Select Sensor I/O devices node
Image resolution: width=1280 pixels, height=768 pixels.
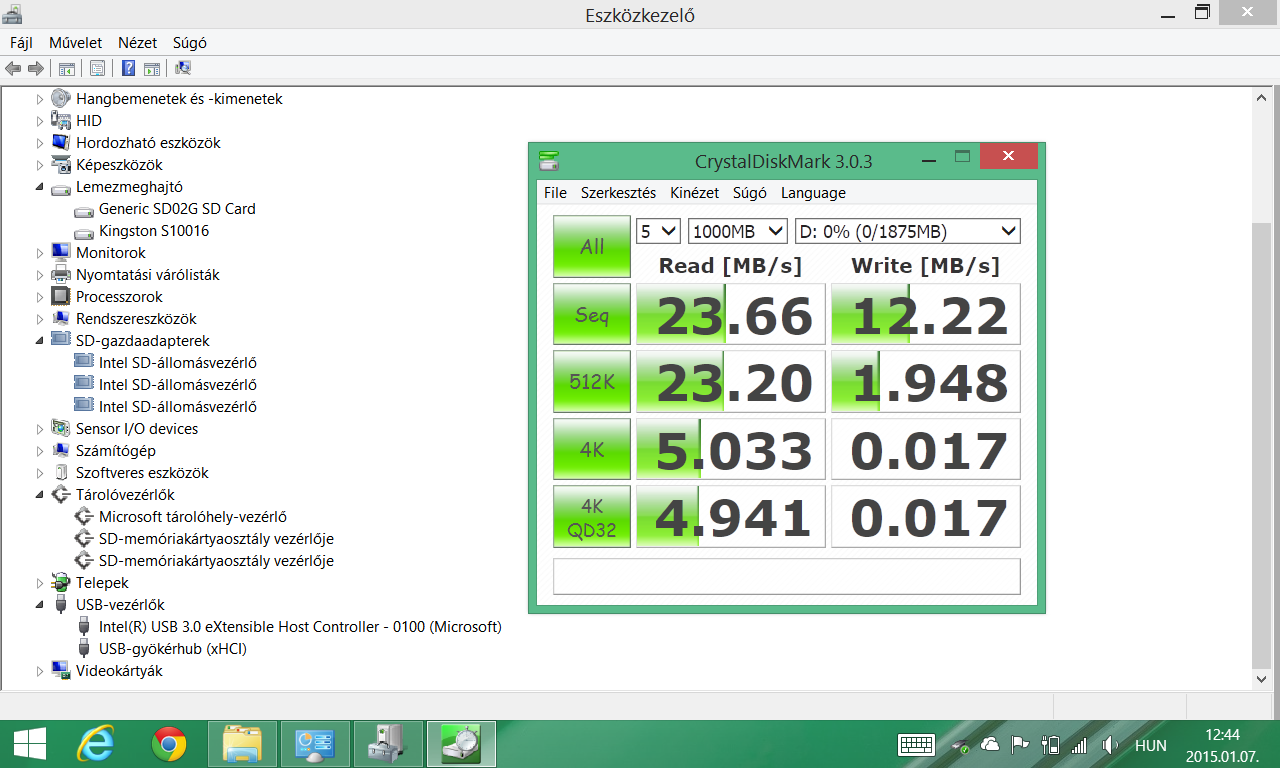click(137, 429)
